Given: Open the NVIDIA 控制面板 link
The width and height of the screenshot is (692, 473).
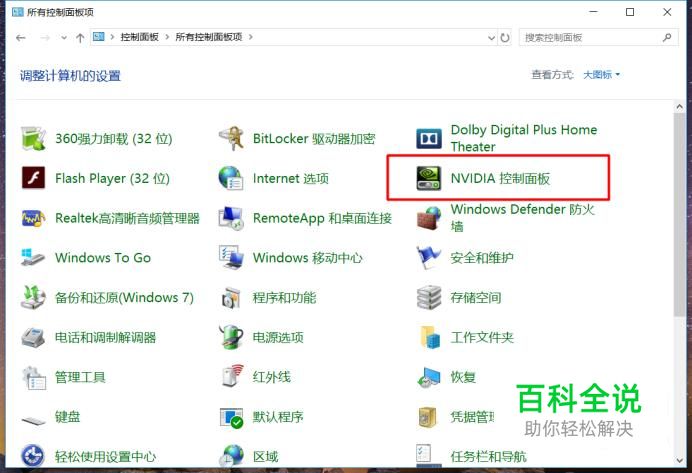Looking at the screenshot, I should pos(500,178).
